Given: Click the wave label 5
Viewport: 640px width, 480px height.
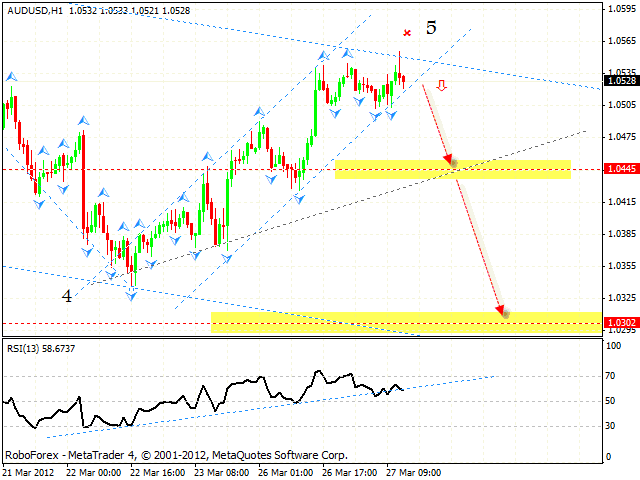Looking at the screenshot, I should point(431,27).
